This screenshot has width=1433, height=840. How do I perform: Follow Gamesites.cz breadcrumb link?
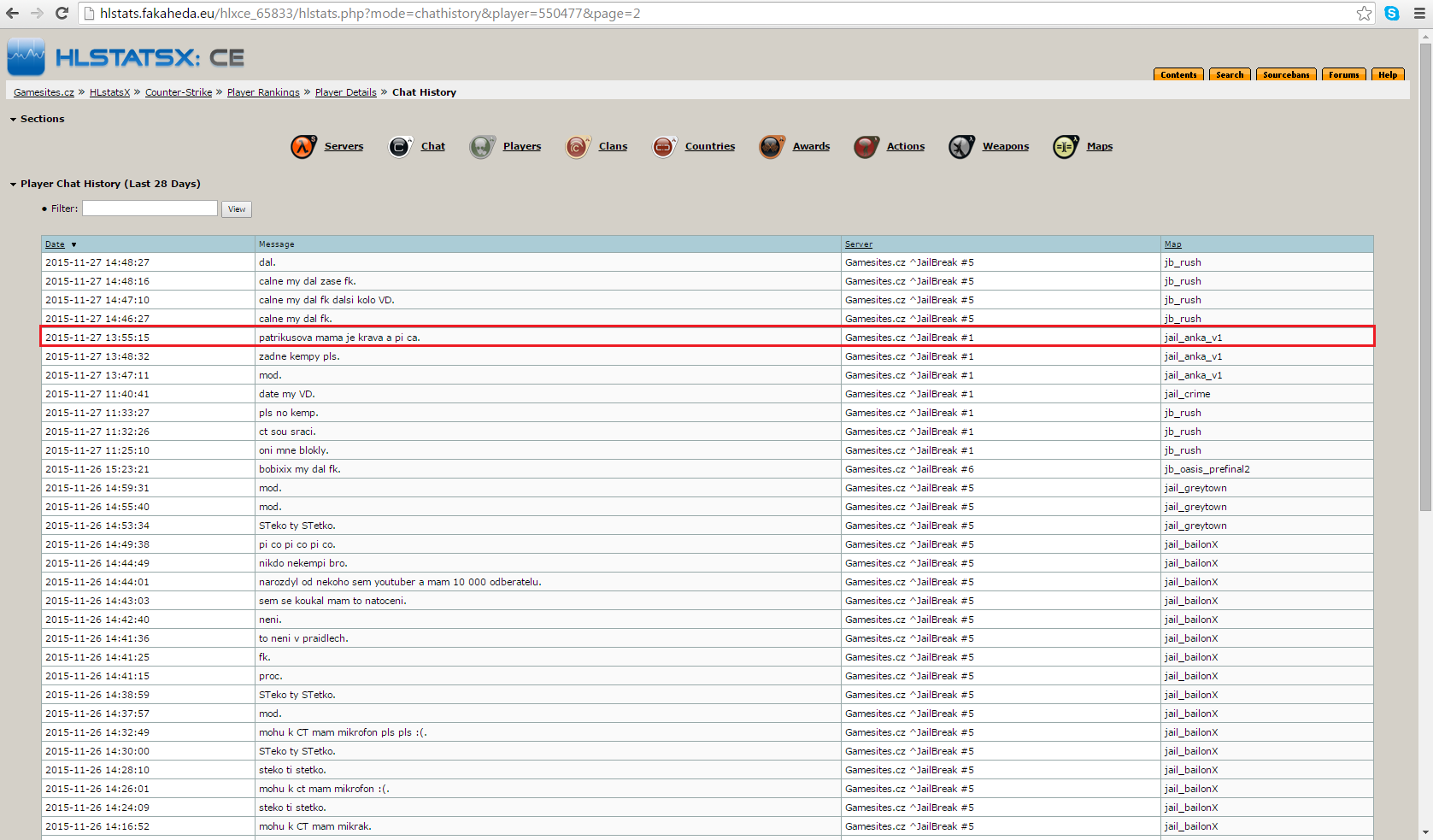[44, 92]
